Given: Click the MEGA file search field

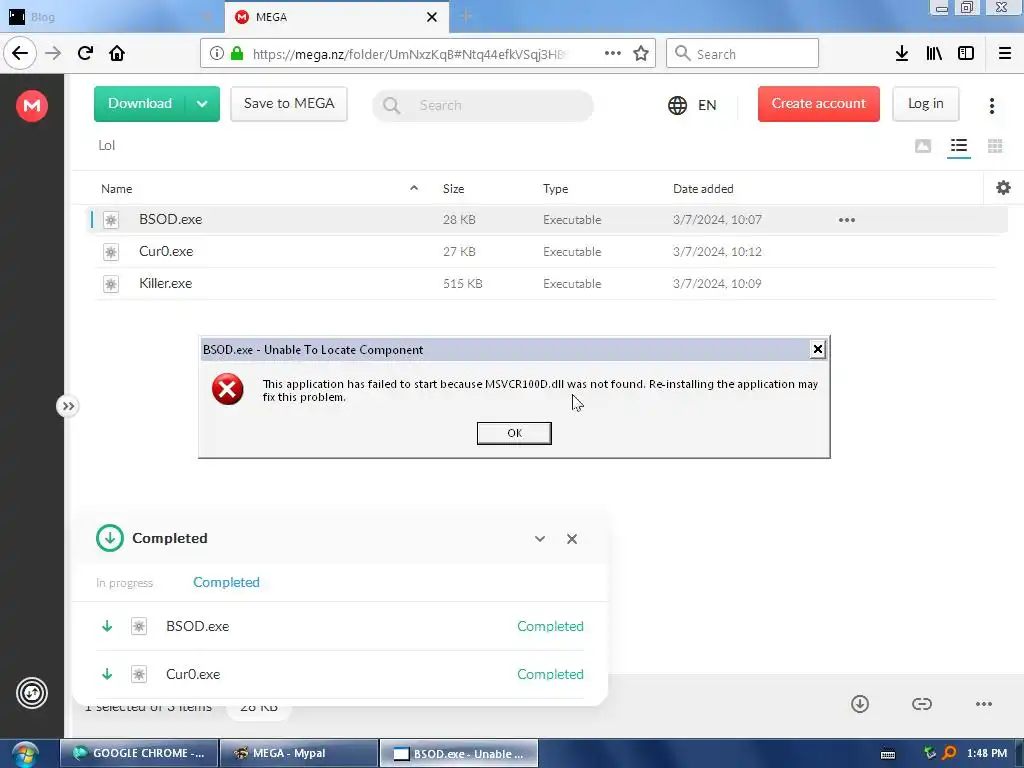Looking at the screenshot, I should point(483,105).
